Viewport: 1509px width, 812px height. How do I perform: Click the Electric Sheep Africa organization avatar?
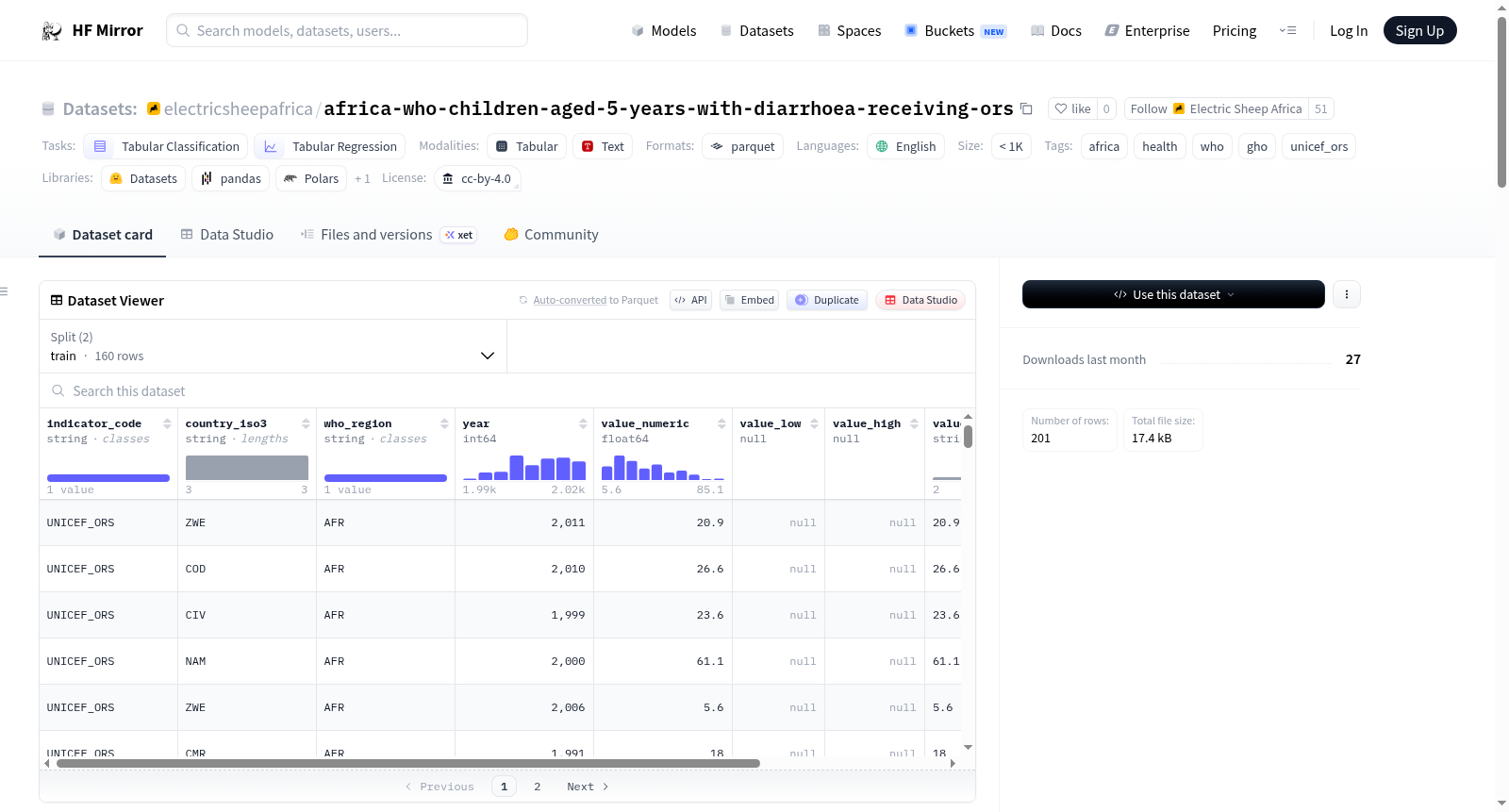[x=1179, y=109]
